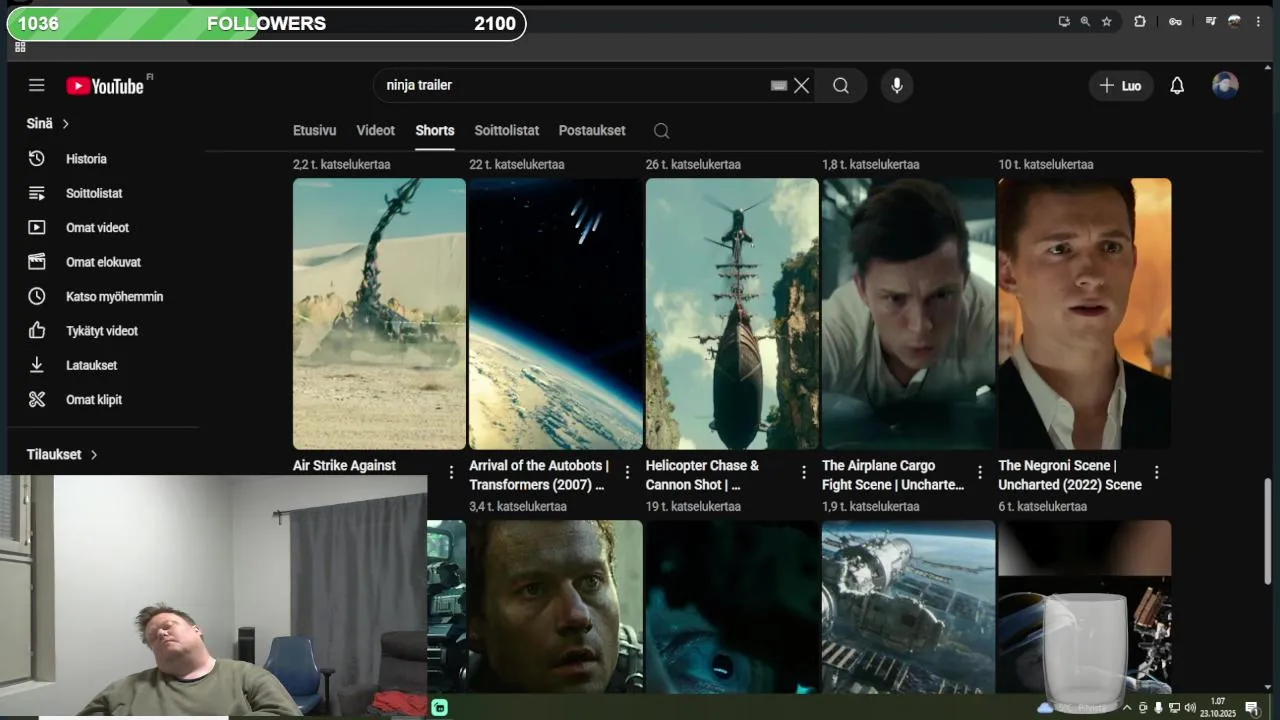
Task: Start voice search with the microphone
Action: pyautogui.click(x=897, y=86)
